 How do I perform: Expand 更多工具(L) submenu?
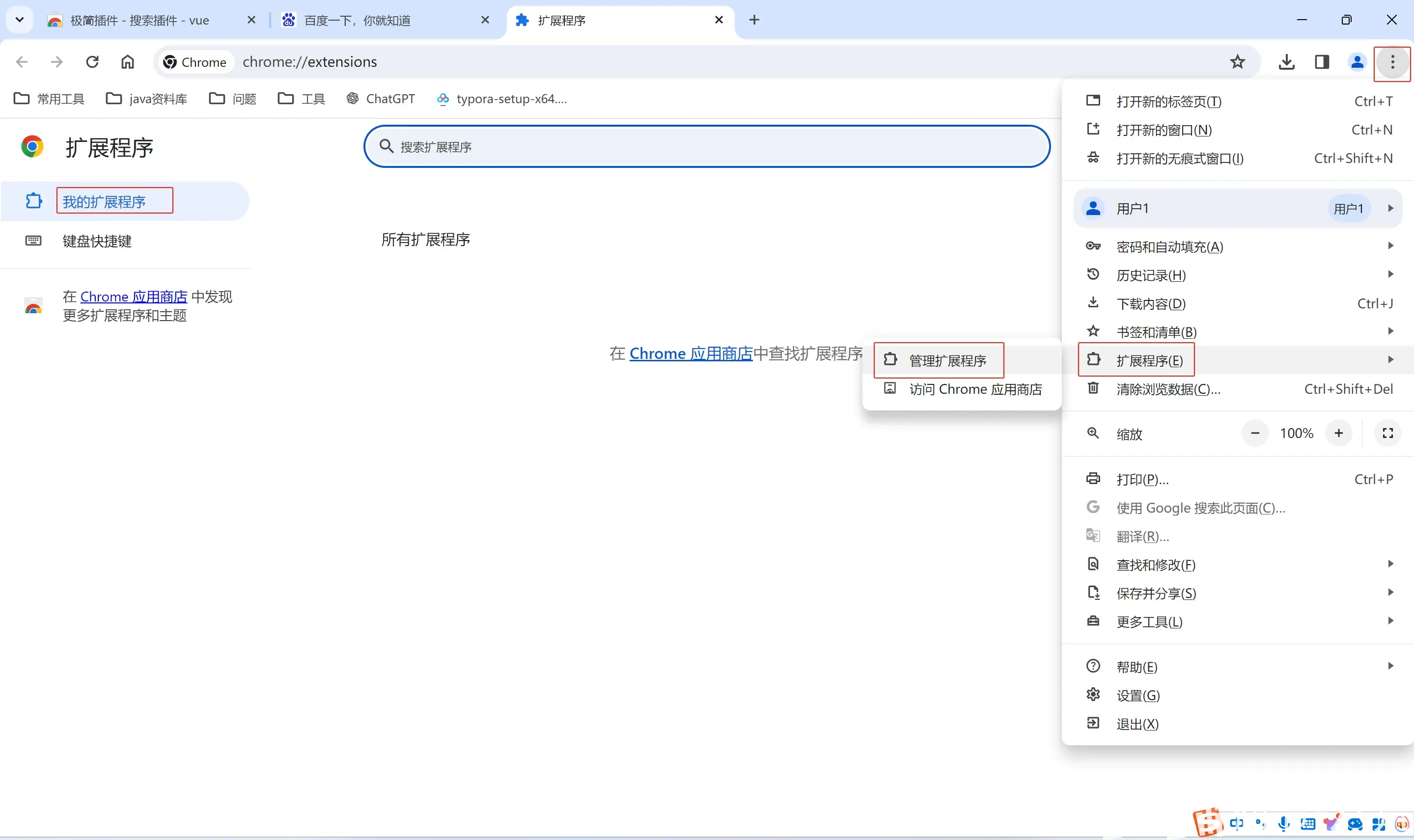coord(1238,622)
